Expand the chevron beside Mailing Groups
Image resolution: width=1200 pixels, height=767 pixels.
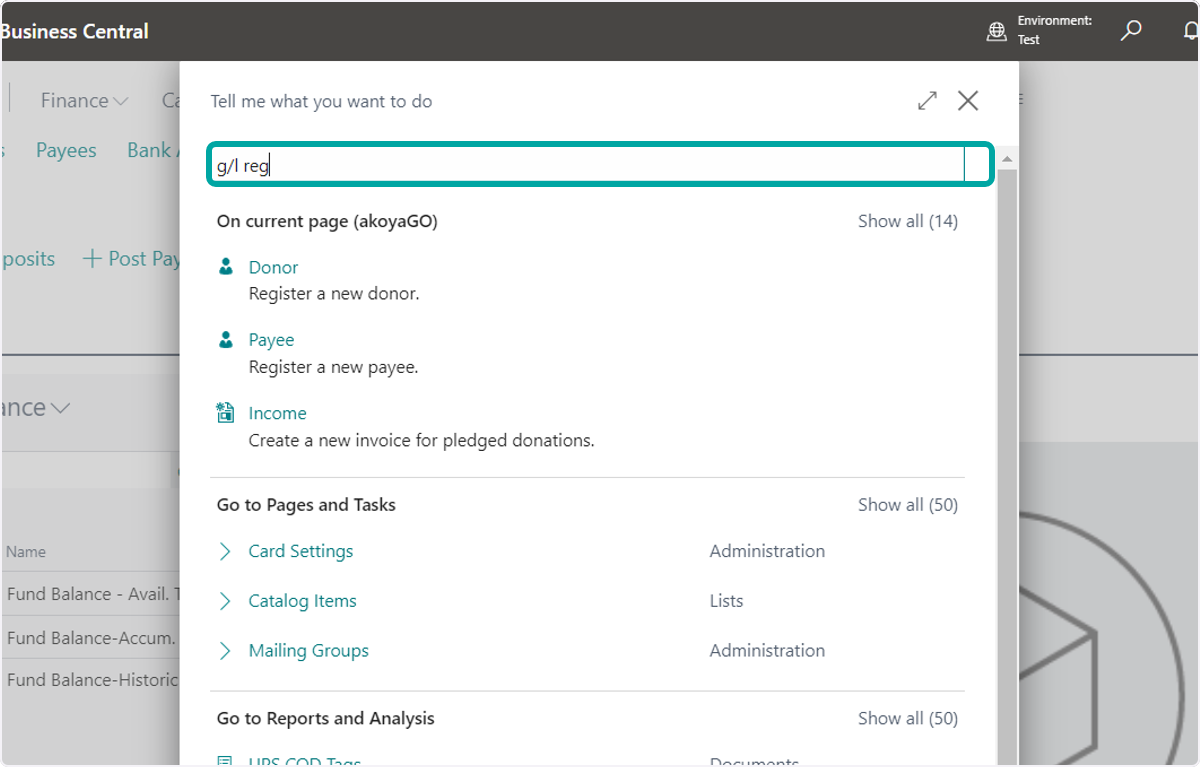click(x=226, y=651)
